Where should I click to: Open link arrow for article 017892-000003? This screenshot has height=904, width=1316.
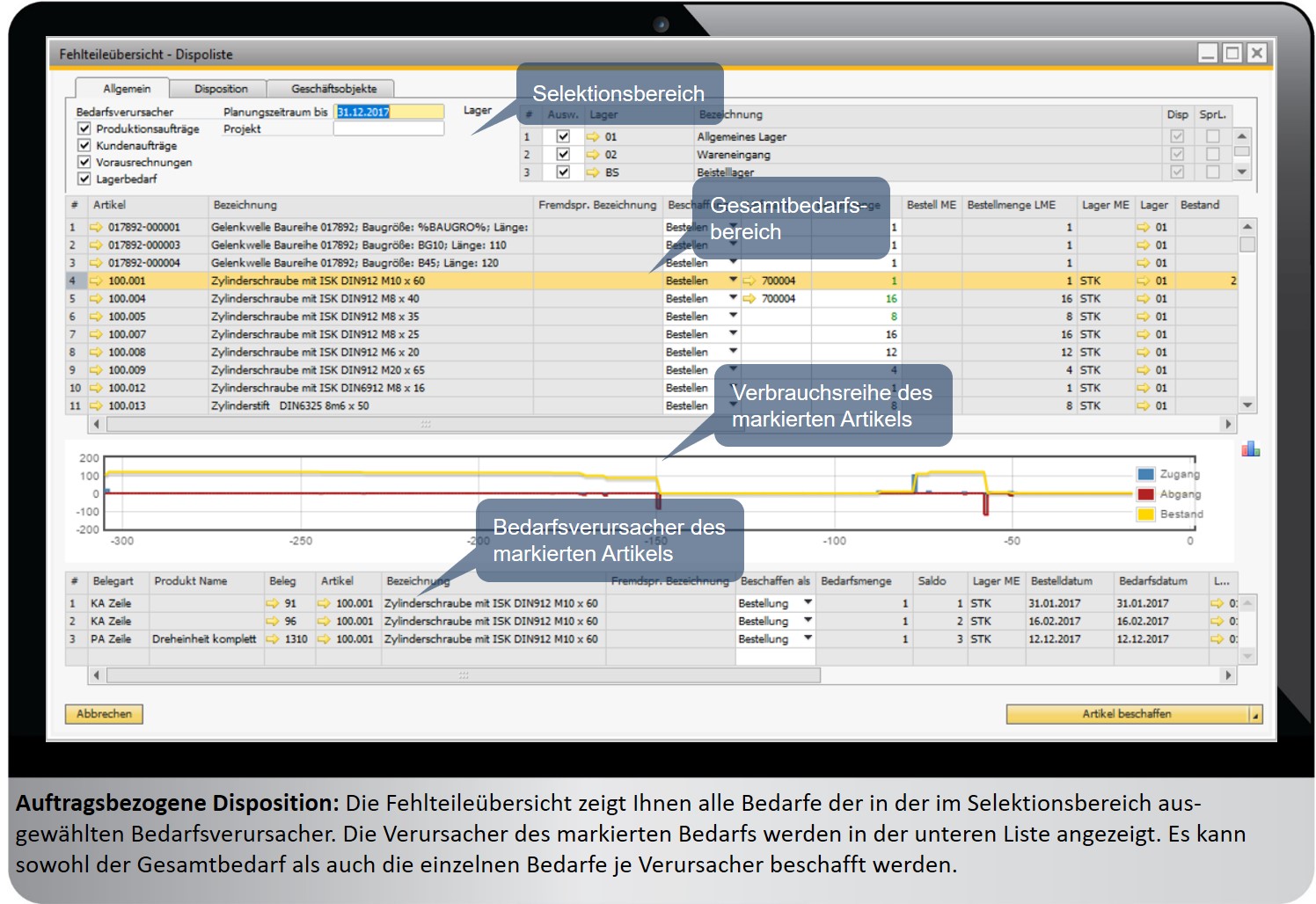click(x=97, y=245)
